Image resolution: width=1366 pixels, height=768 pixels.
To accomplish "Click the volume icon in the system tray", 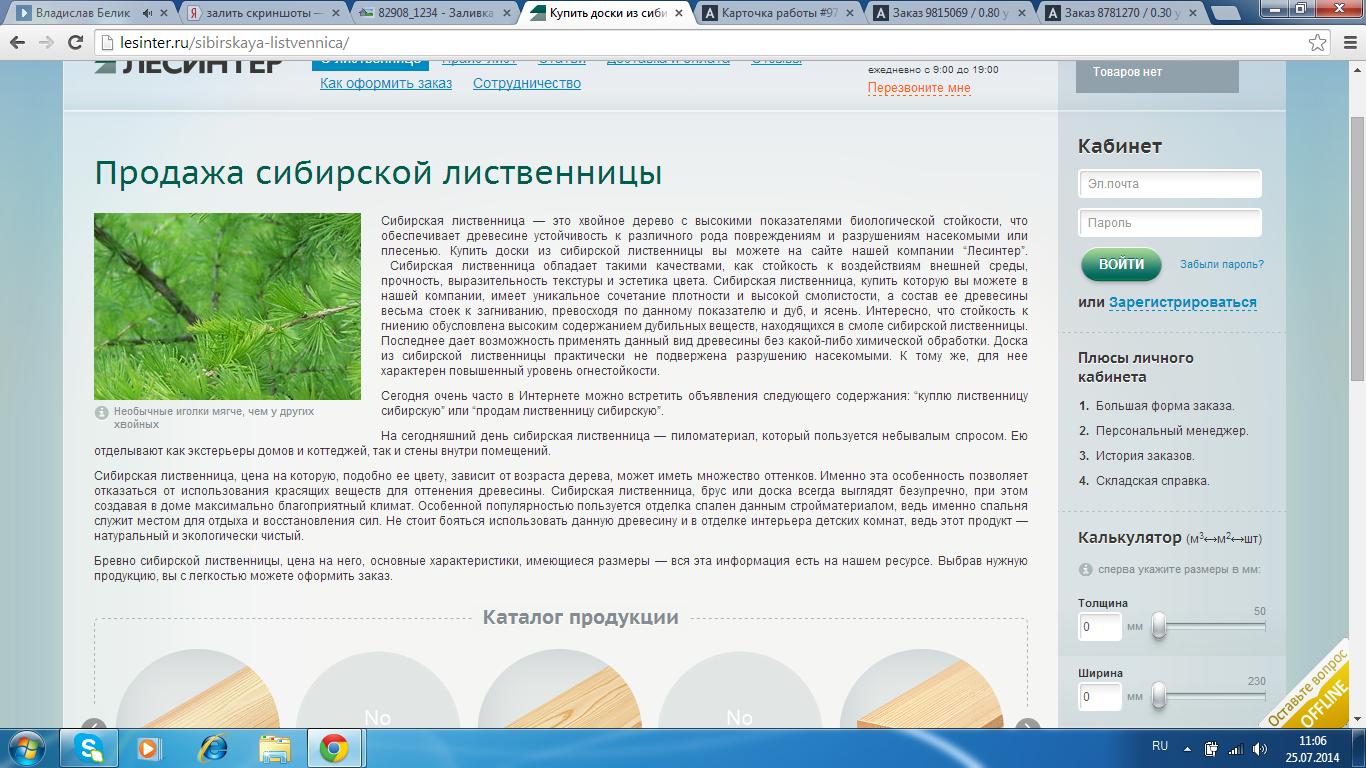I will pos(1258,748).
